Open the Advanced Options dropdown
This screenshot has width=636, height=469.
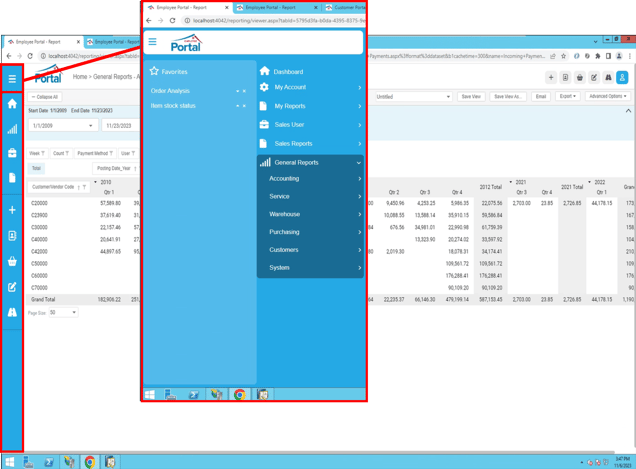pos(608,96)
